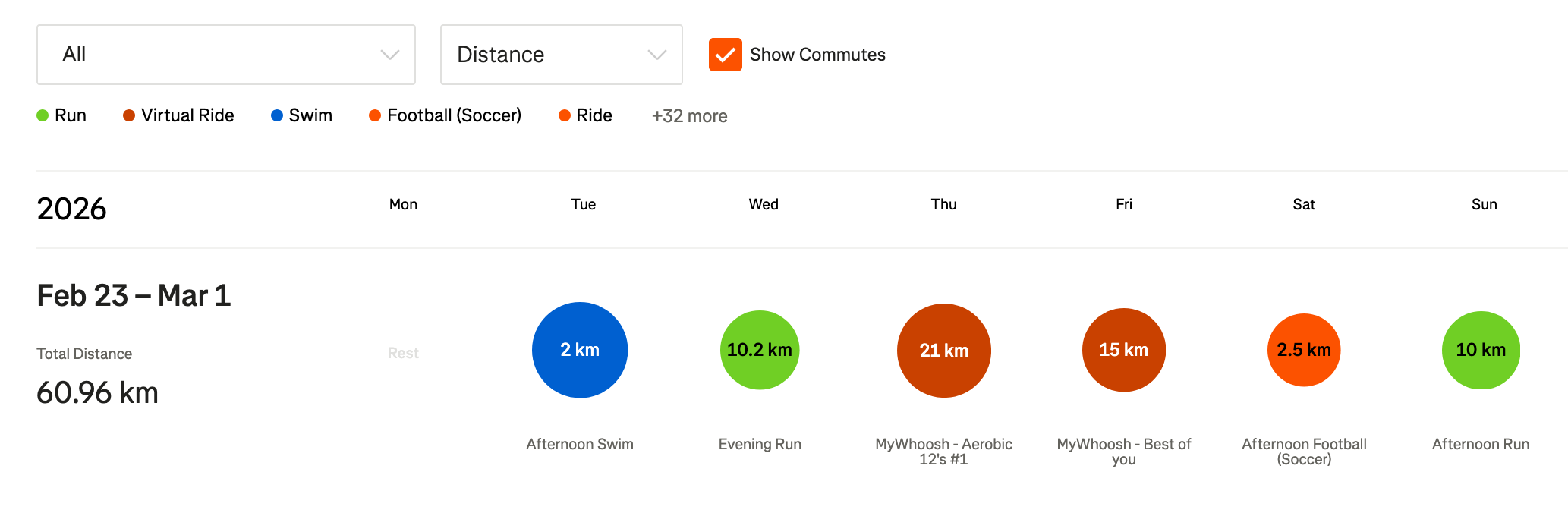Open the All sport type dropdown
Screen dimensions: 1568x510
tap(225, 55)
